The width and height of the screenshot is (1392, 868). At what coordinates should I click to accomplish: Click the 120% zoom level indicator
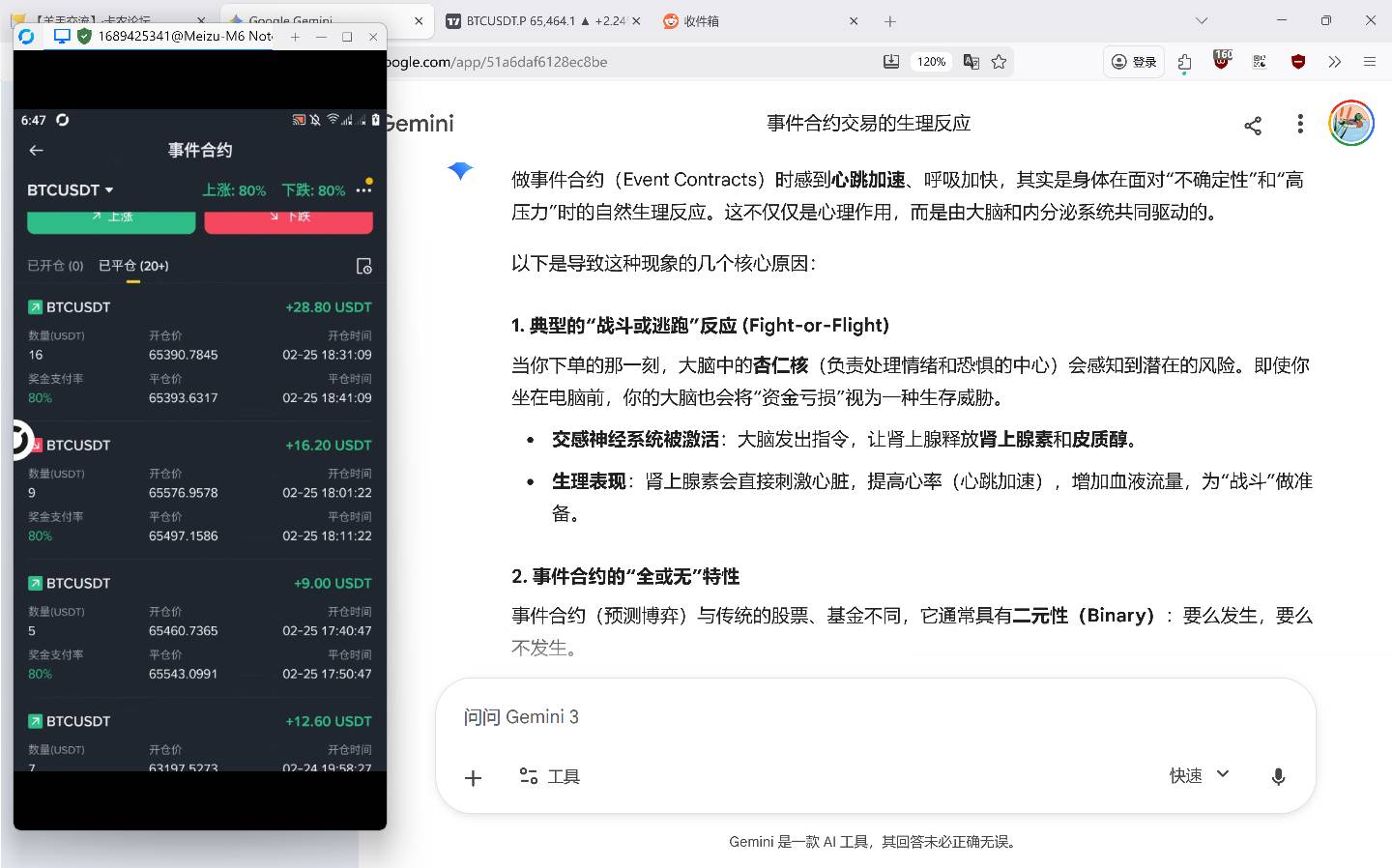click(x=931, y=62)
